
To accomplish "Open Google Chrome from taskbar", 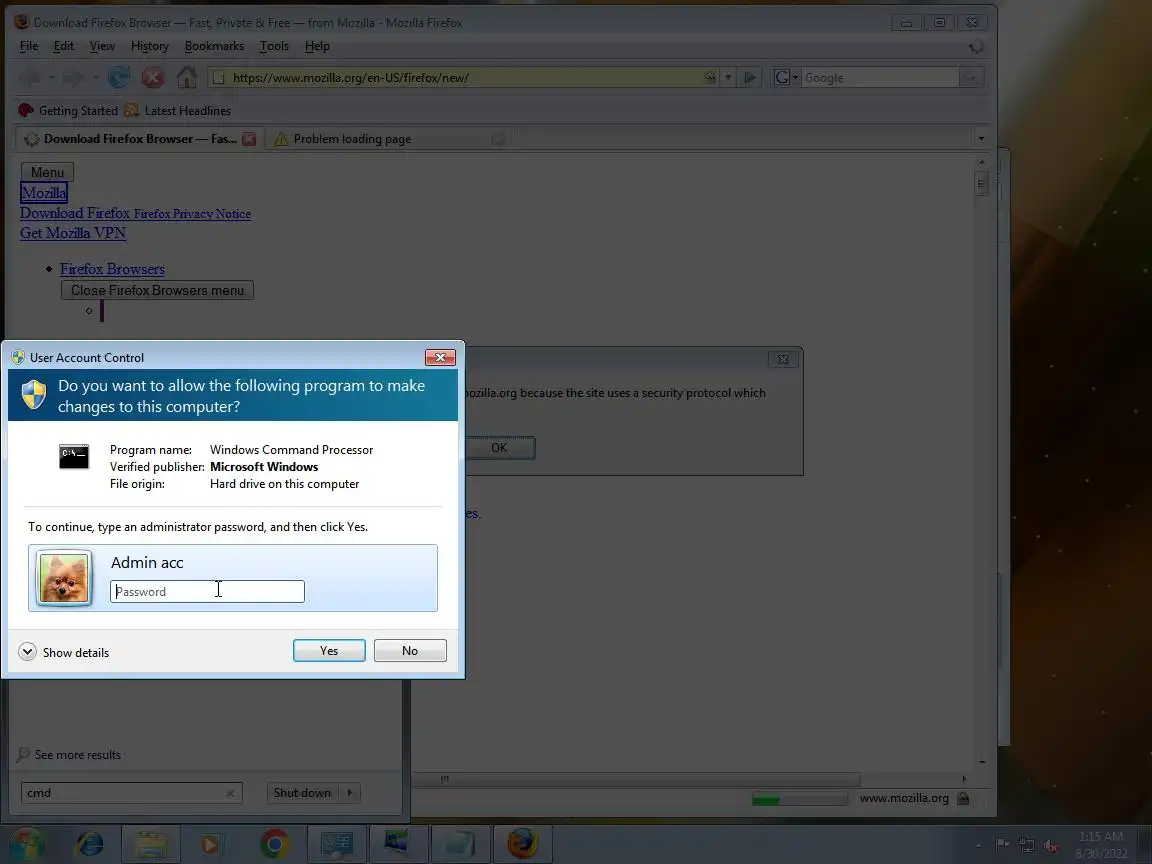I will pos(276,844).
